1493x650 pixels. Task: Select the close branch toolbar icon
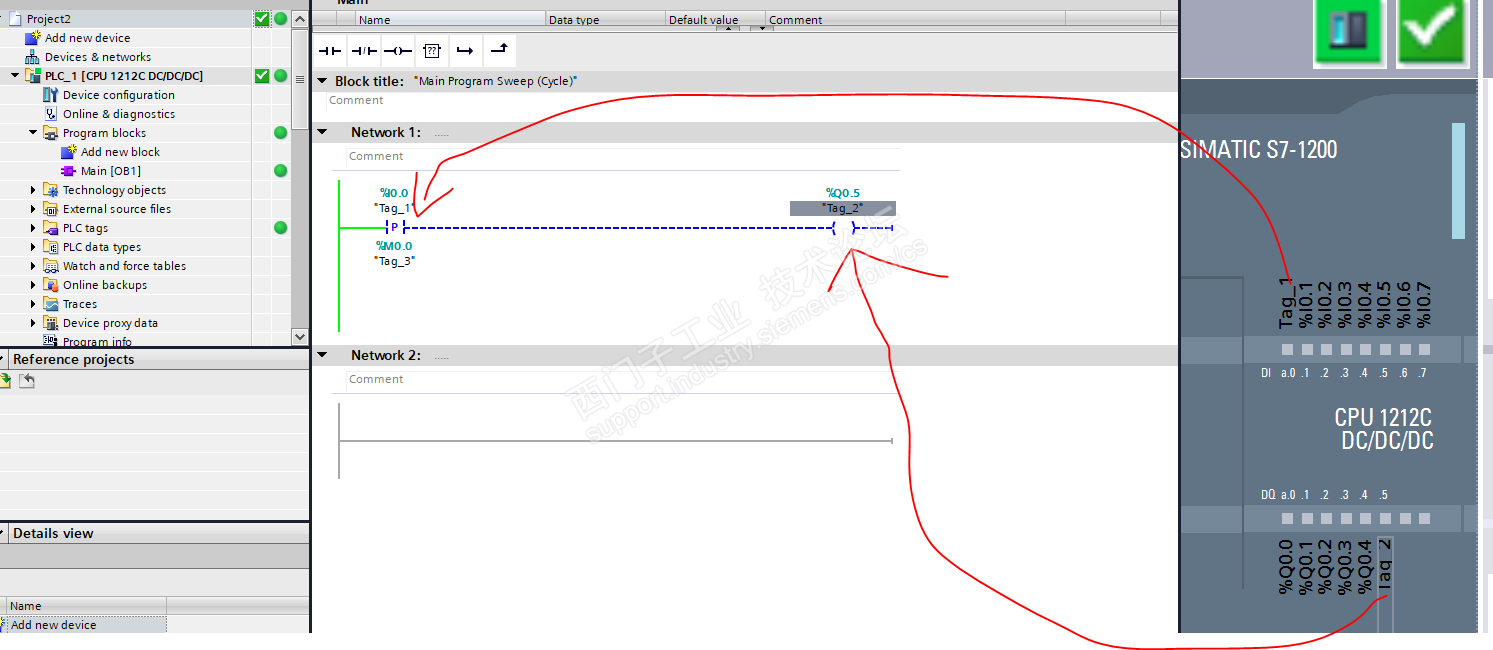point(499,50)
